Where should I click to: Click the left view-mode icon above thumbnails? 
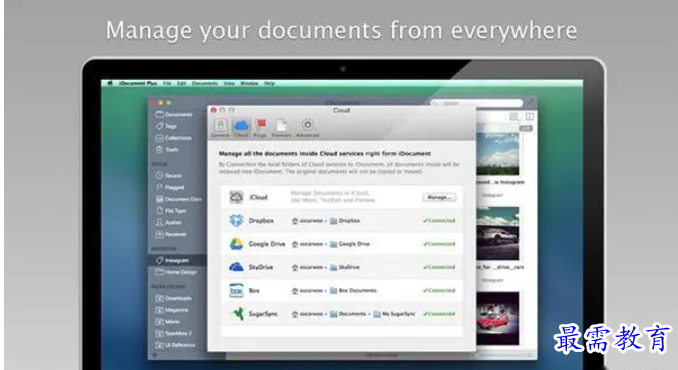[514, 117]
